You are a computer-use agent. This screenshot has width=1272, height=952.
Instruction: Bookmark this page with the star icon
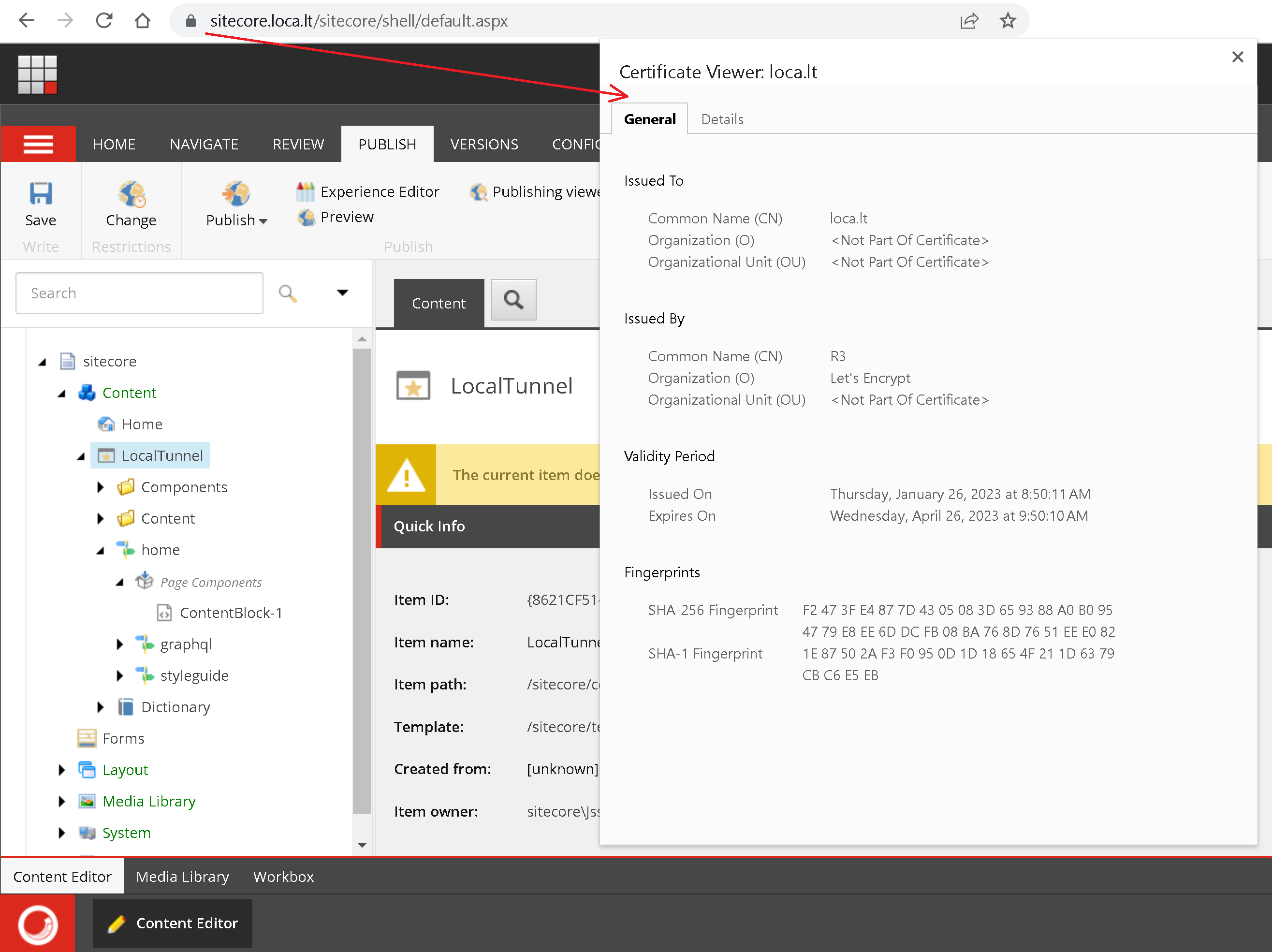(1008, 21)
